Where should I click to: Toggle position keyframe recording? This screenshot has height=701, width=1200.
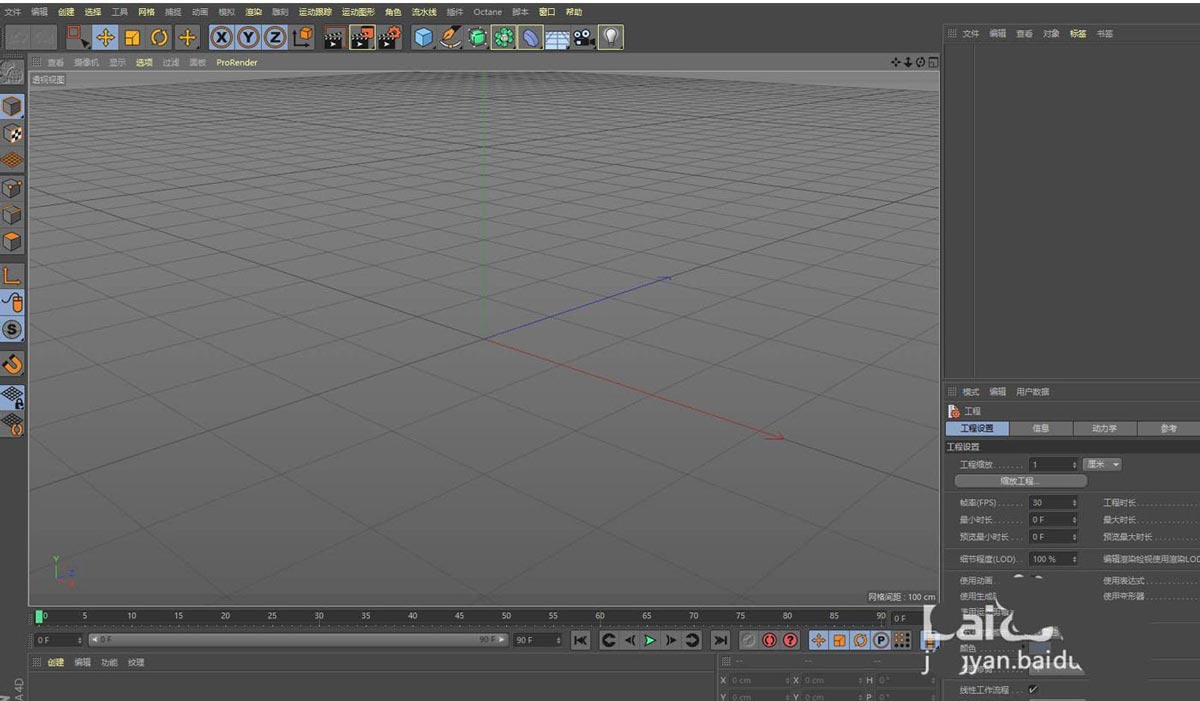click(x=818, y=640)
